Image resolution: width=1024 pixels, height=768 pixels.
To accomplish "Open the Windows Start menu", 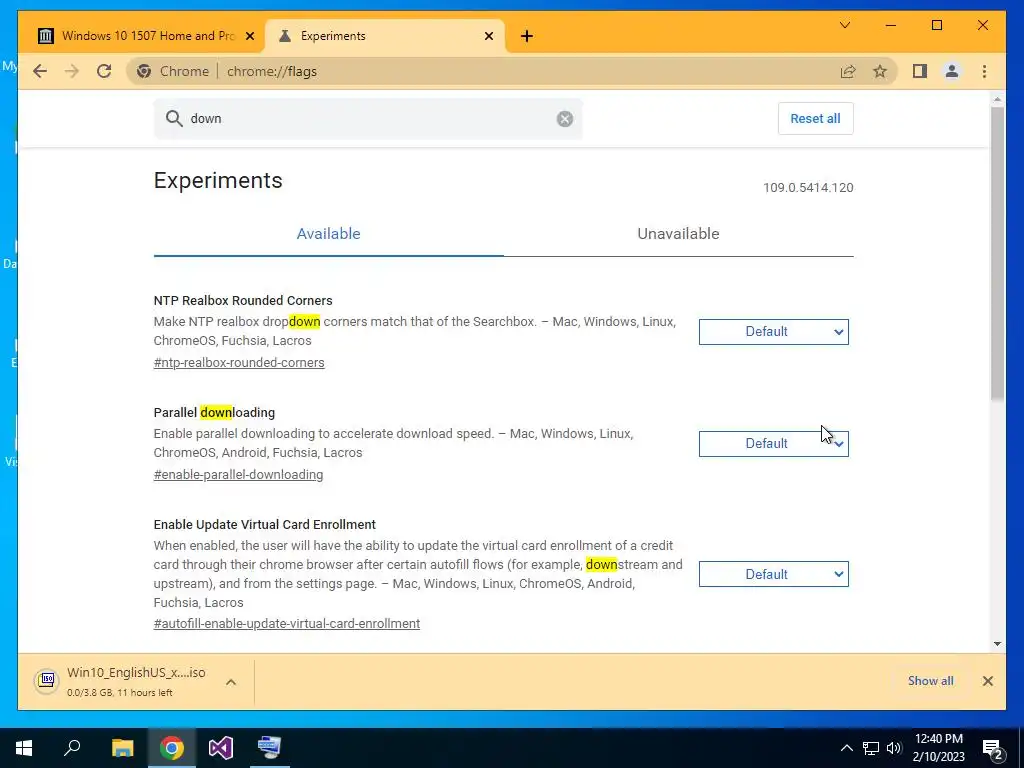I will pyautogui.click(x=24, y=748).
